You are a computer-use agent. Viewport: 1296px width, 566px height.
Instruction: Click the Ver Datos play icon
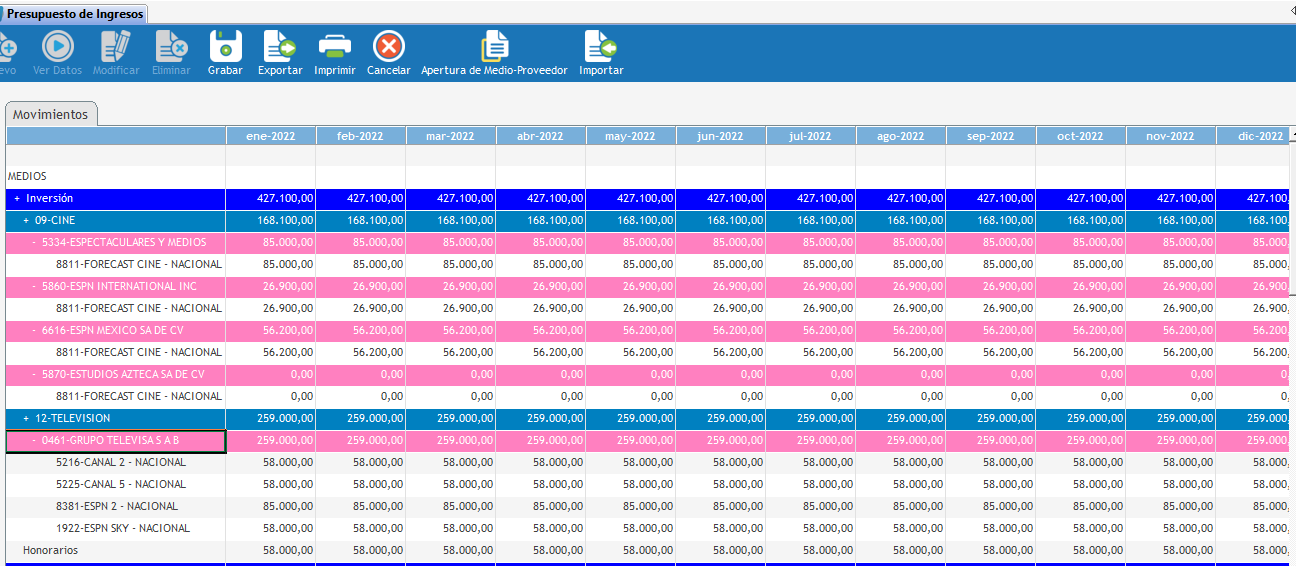point(58,46)
